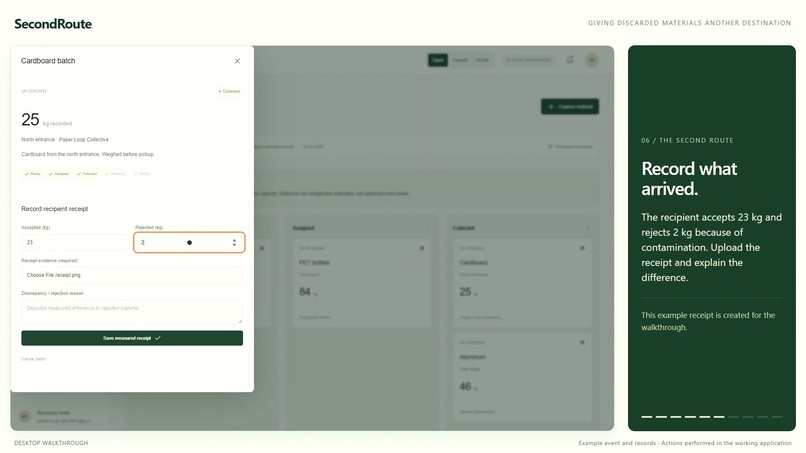Click the walkthrough step progress indicator

click(x=711, y=416)
